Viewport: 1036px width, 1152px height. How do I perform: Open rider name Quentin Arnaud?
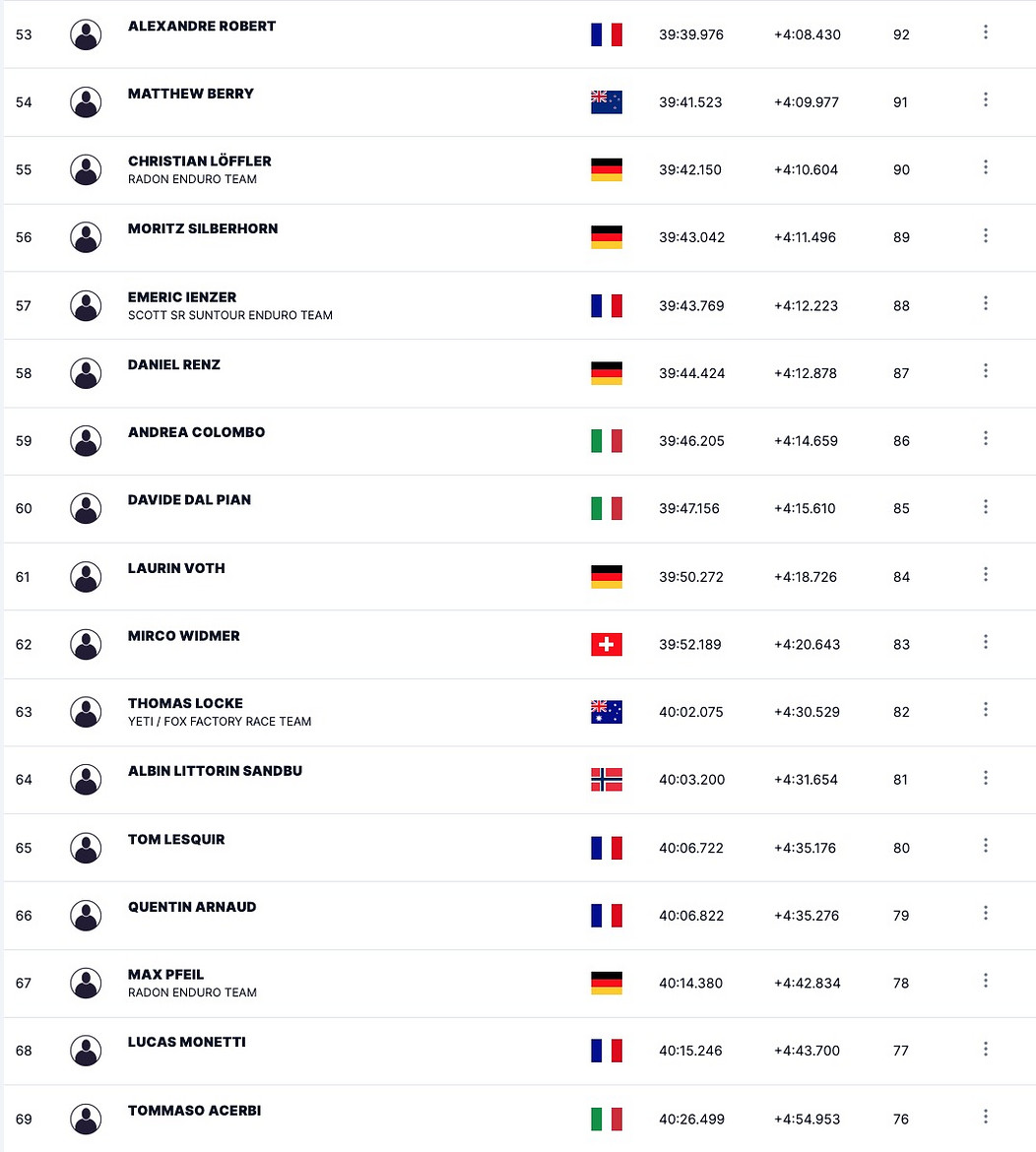point(192,907)
